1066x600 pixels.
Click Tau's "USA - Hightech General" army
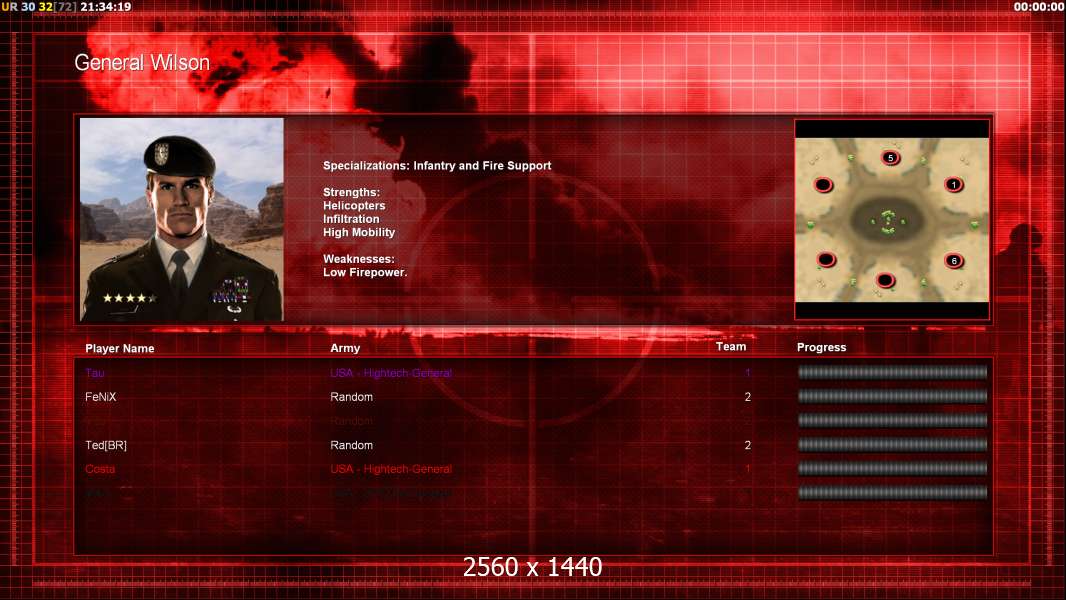391,372
